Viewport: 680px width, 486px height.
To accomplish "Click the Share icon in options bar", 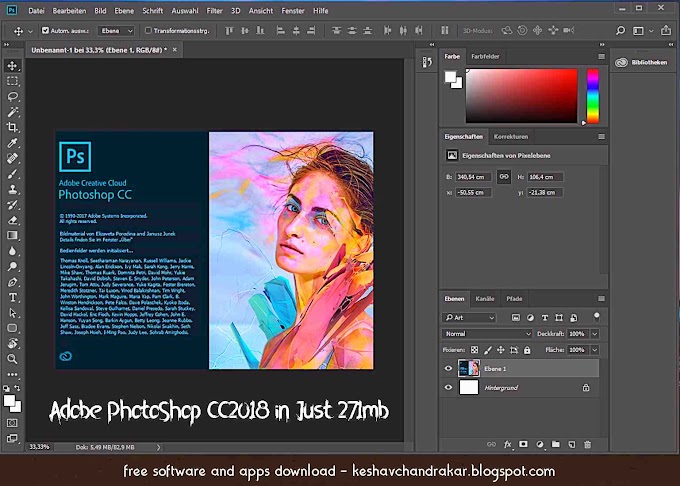I will coord(666,30).
